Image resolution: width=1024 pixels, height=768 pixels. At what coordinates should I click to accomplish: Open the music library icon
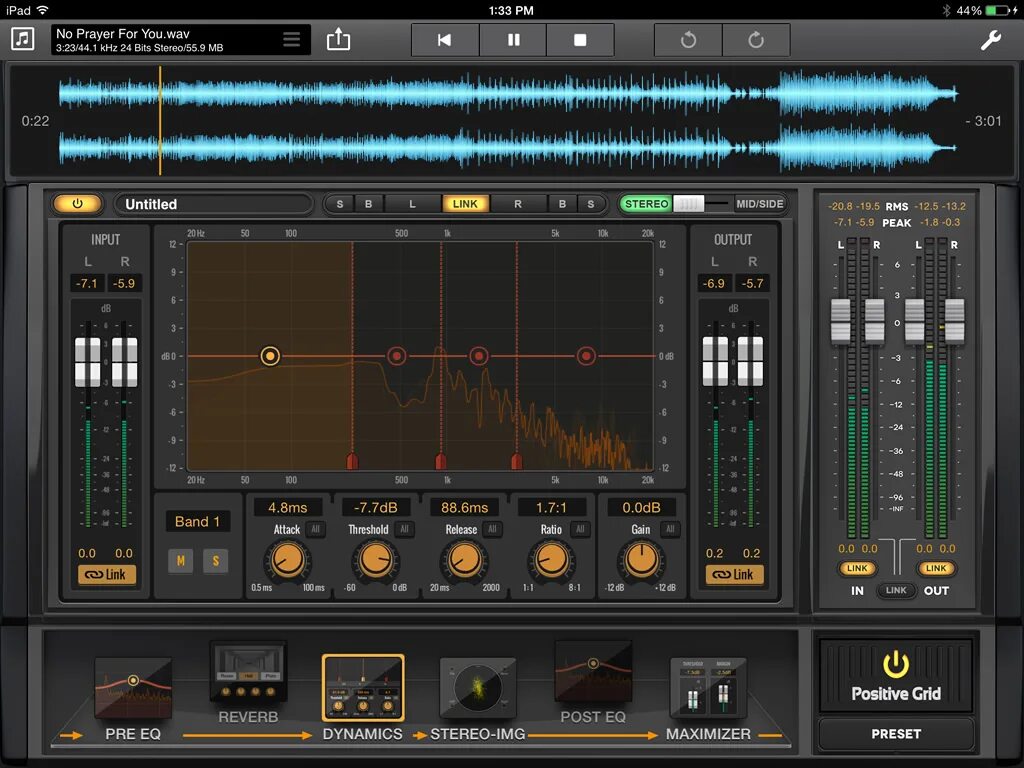[x=23, y=39]
